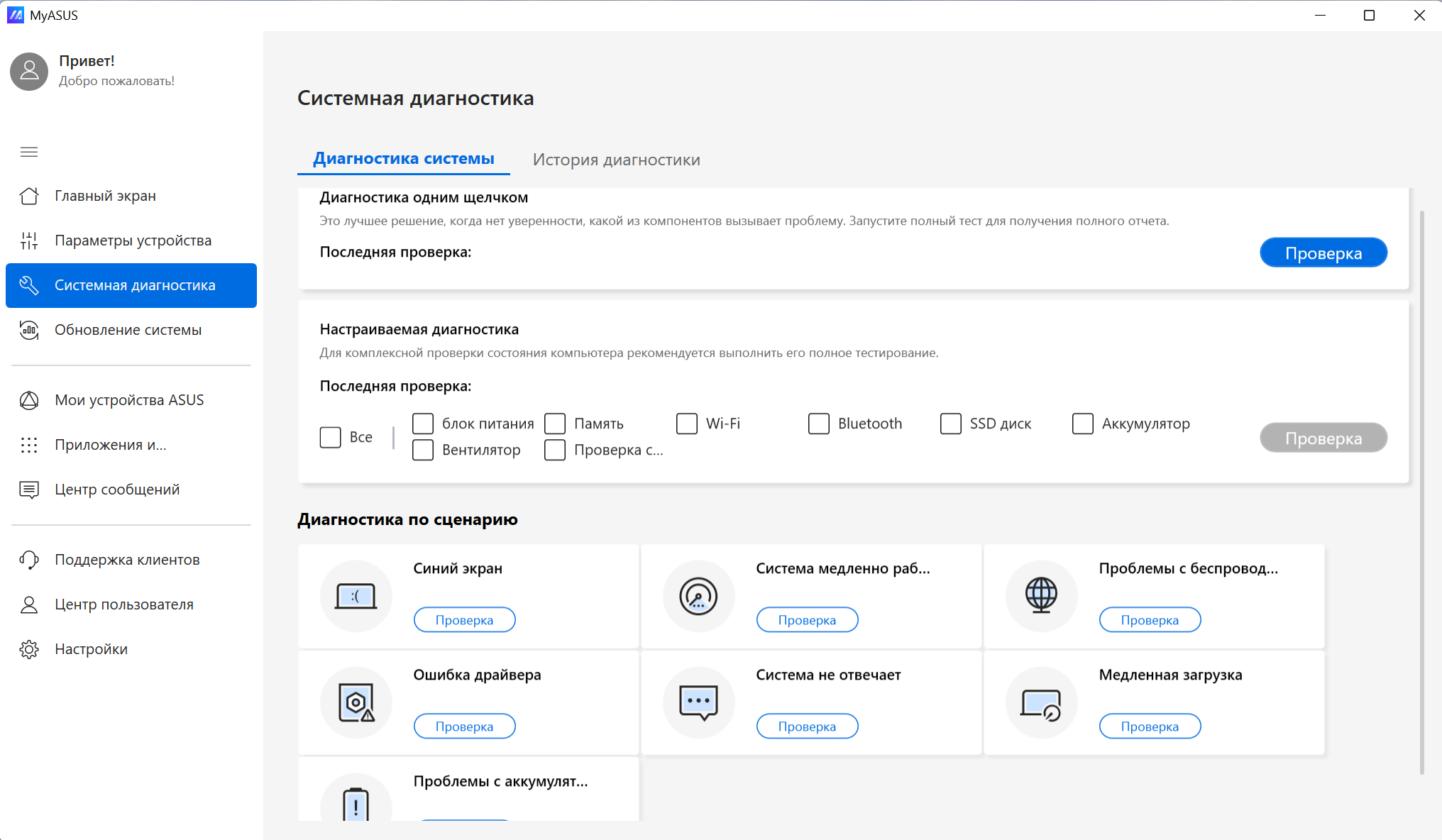The width and height of the screenshot is (1442, 840).
Task: Open Поддержка клиентов headset icon
Action: tap(29, 560)
